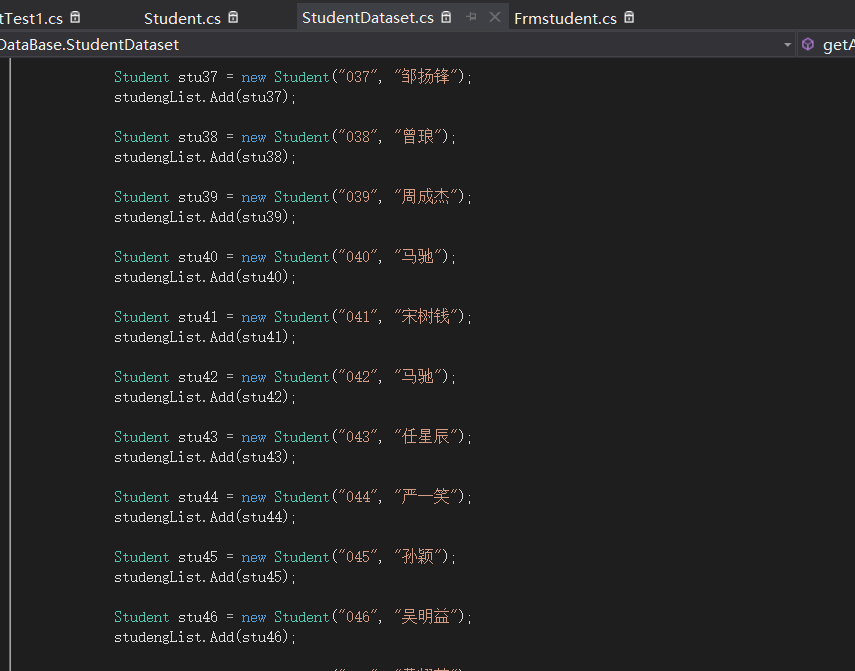Click the purple cube icon beside getA
855x671 pixels.
coord(808,44)
